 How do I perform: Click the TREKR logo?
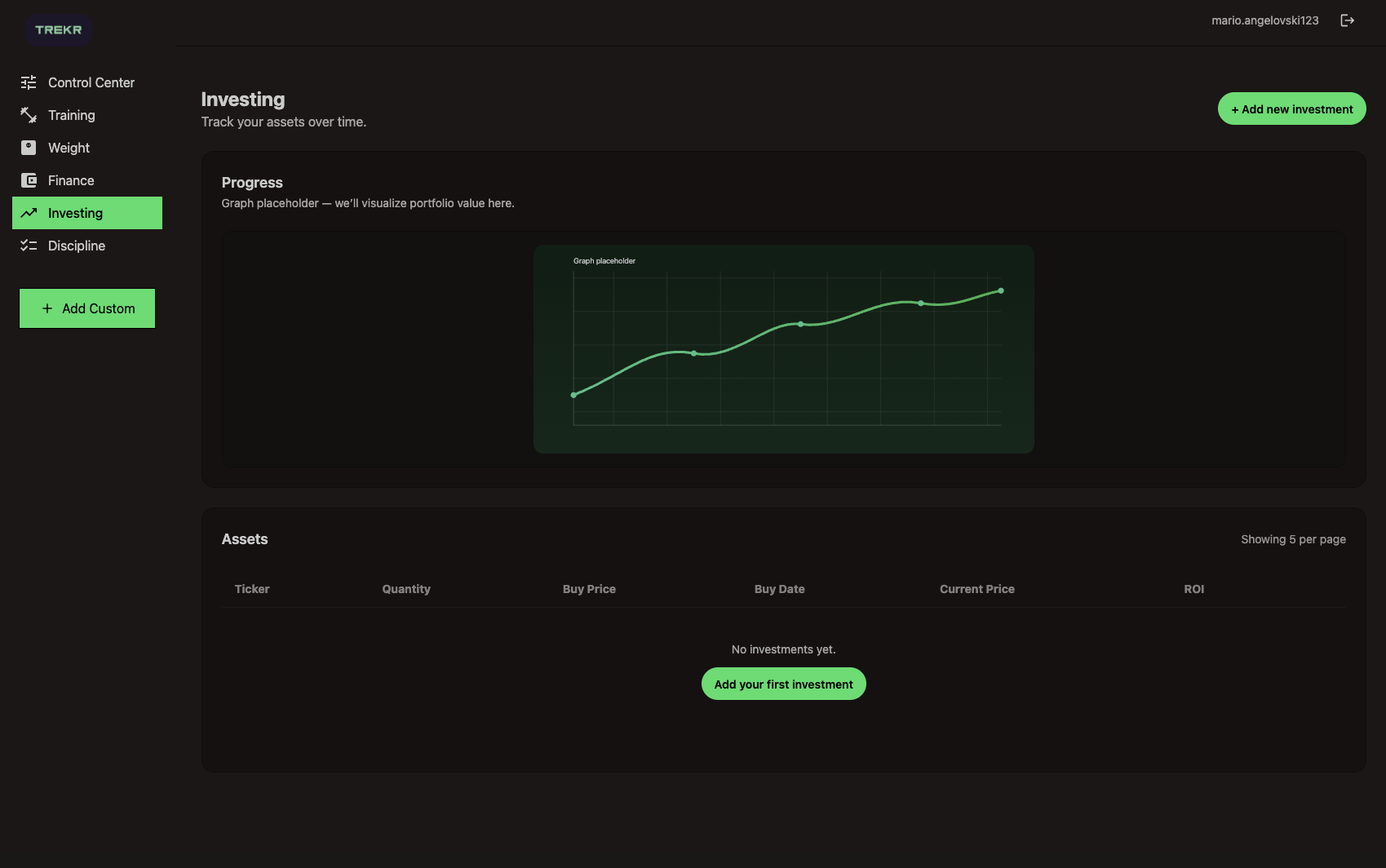(58, 30)
